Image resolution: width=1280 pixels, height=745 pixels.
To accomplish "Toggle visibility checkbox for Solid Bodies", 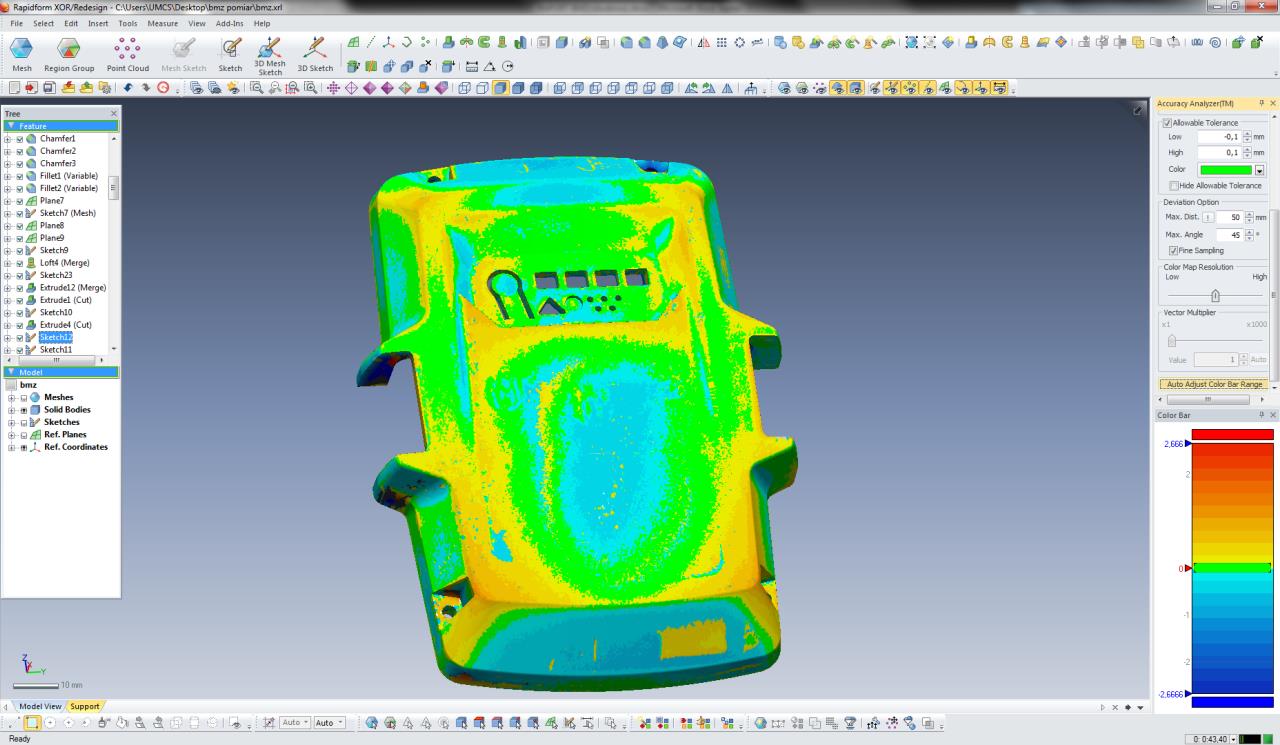I will click(x=23, y=410).
